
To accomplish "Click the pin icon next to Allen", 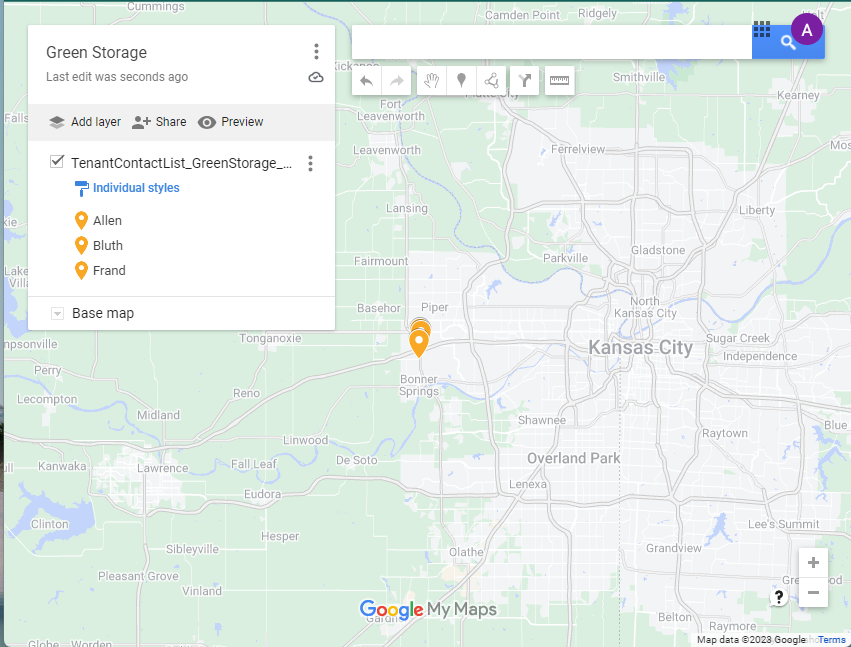I will pyautogui.click(x=81, y=221).
